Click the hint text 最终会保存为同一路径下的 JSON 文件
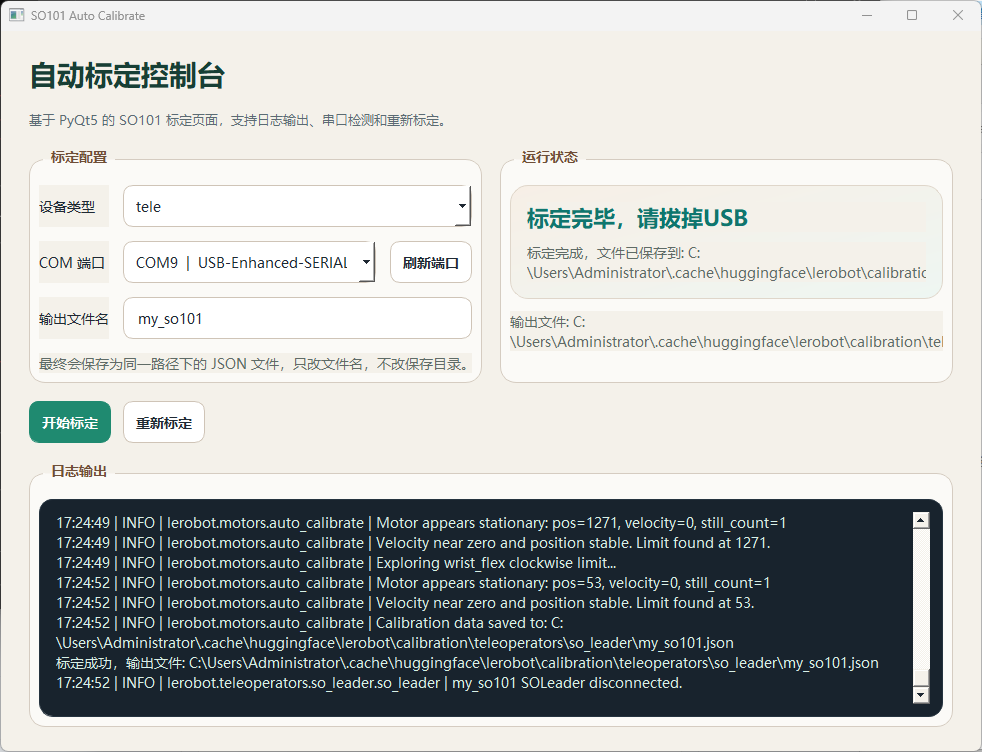The image size is (982, 752). point(254,364)
